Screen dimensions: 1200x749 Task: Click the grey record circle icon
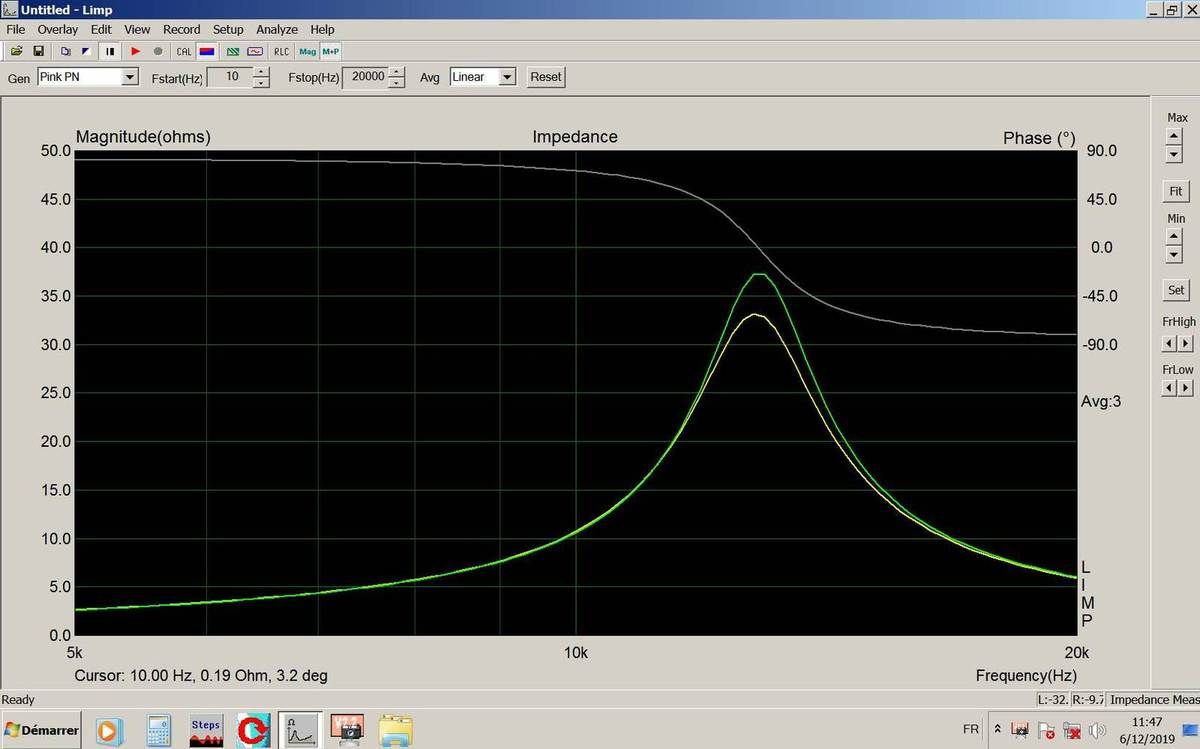click(158, 51)
